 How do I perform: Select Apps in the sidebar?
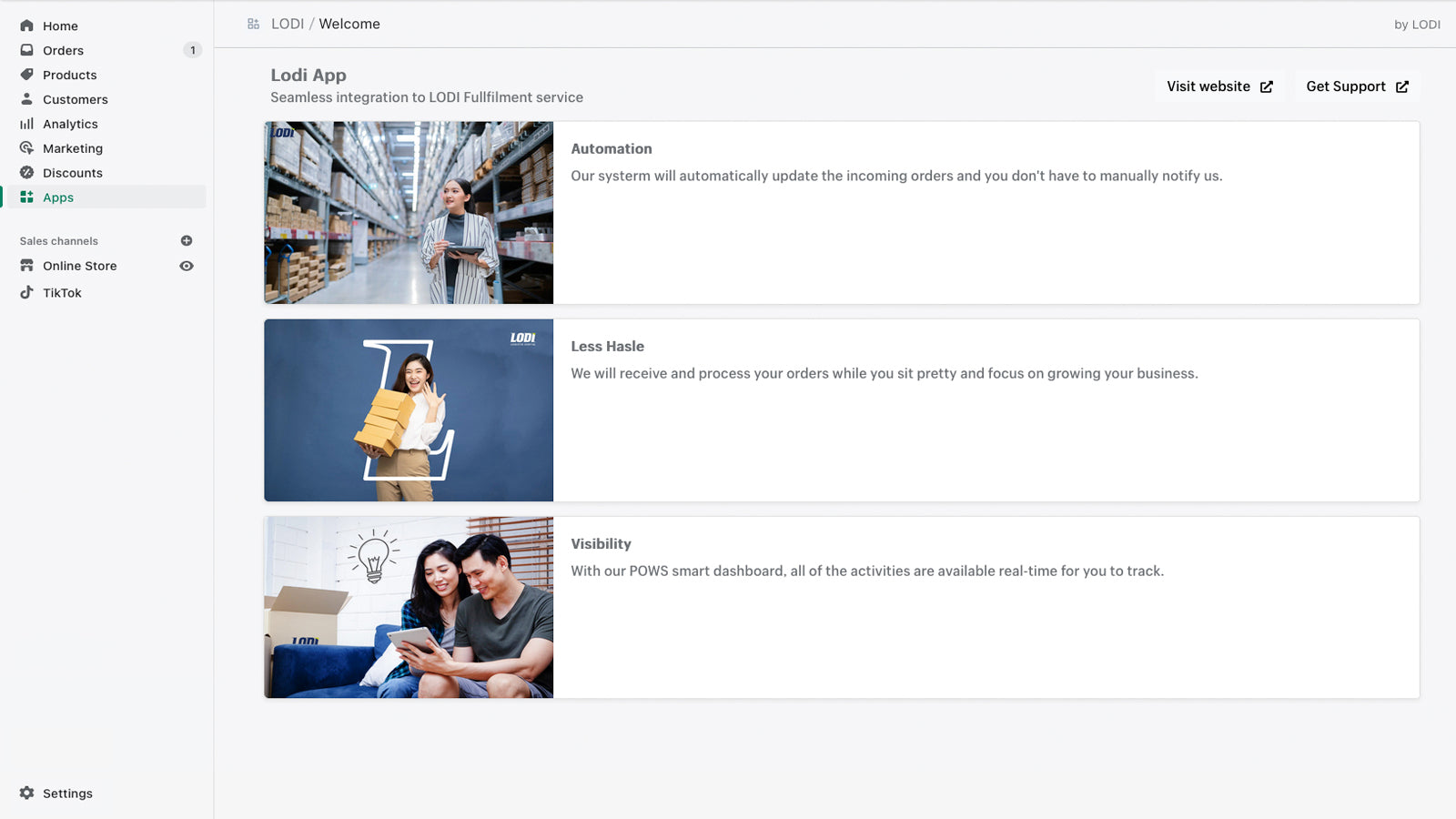coord(58,197)
